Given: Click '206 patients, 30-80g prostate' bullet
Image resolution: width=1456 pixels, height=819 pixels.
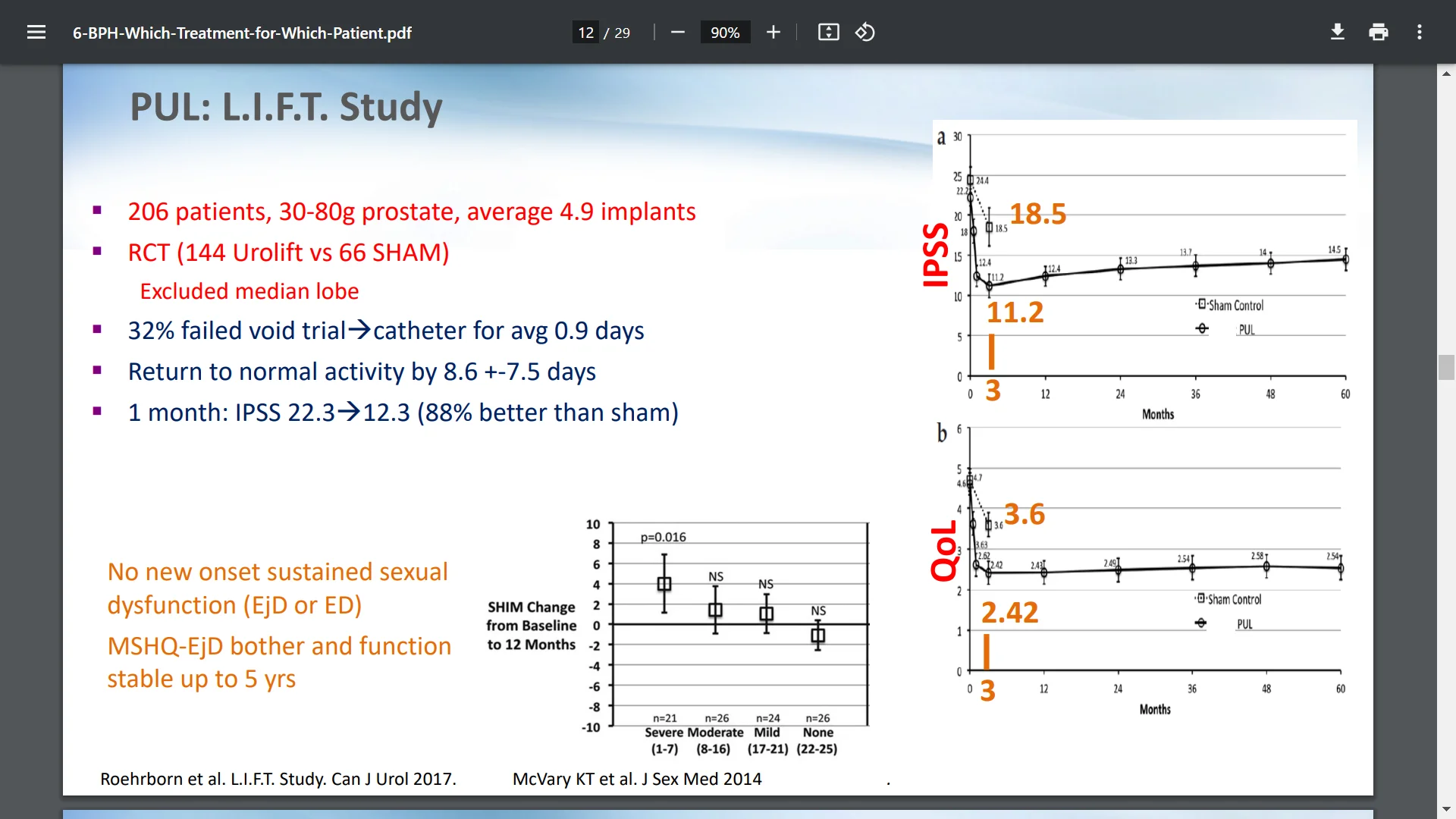Looking at the screenshot, I should click(x=412, y=212).
